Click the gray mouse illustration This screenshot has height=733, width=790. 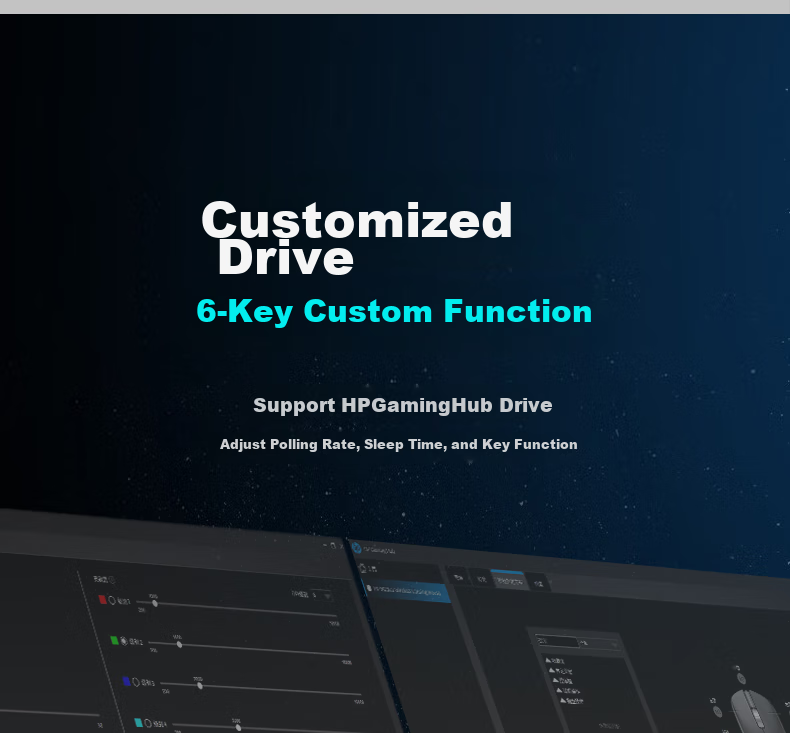(x=756, y=710)
